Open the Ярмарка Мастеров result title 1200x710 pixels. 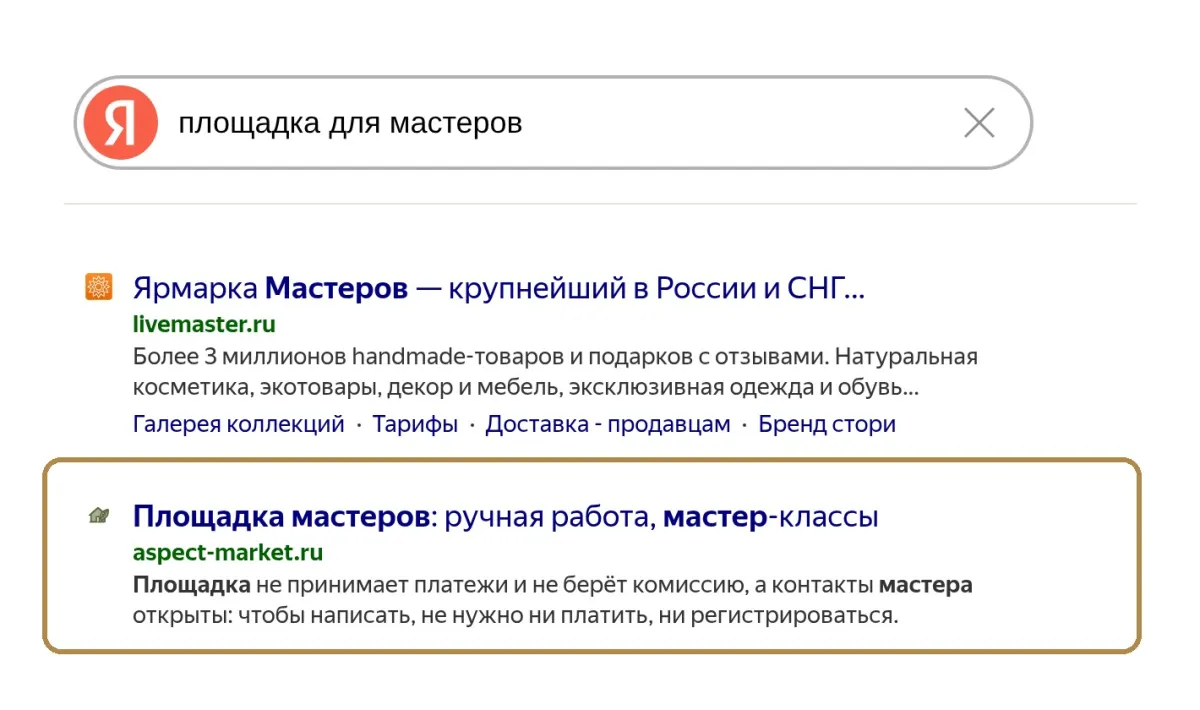(x=499, y=289)
